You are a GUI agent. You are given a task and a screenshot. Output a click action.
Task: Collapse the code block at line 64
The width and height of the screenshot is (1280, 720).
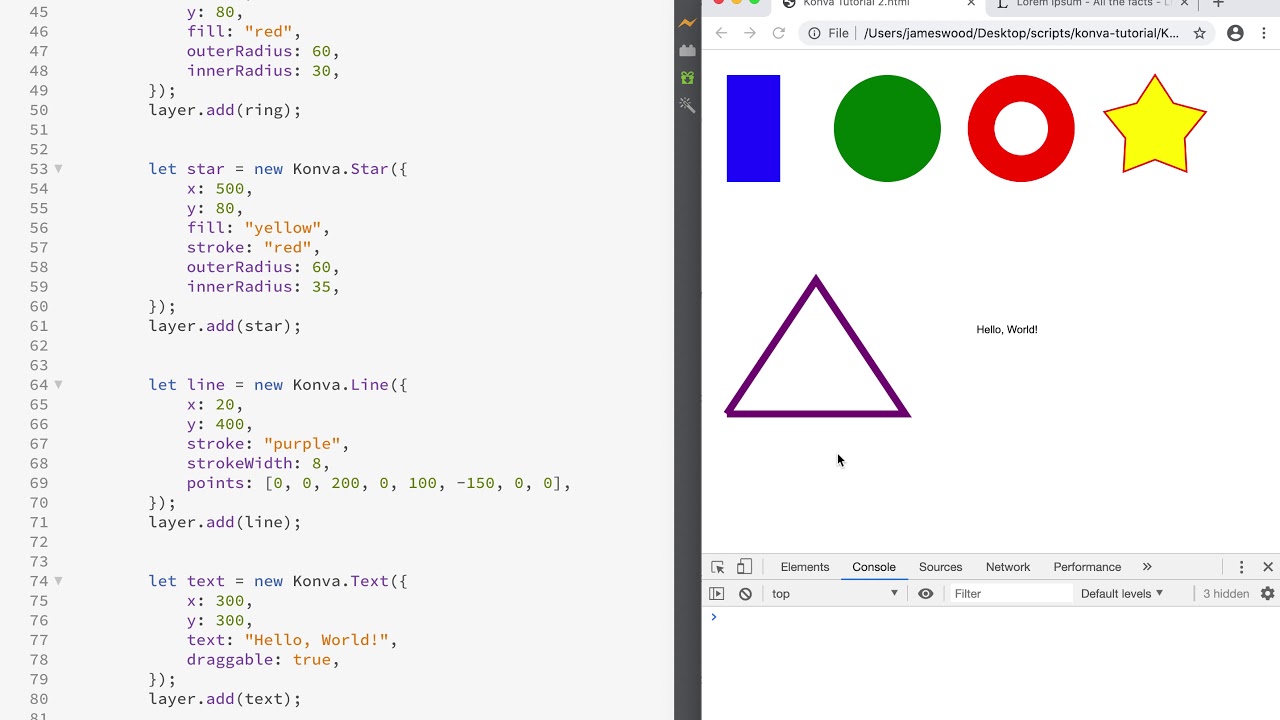click(x=58, y=385)
